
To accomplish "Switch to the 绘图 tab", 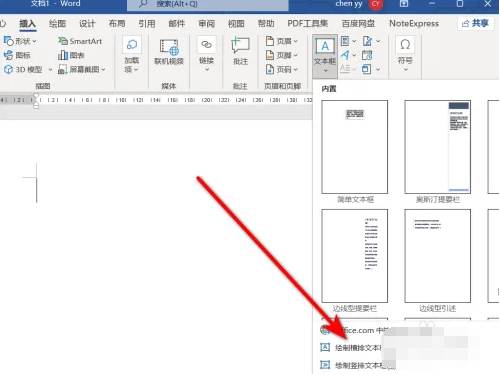I will [x=57, y=24].
